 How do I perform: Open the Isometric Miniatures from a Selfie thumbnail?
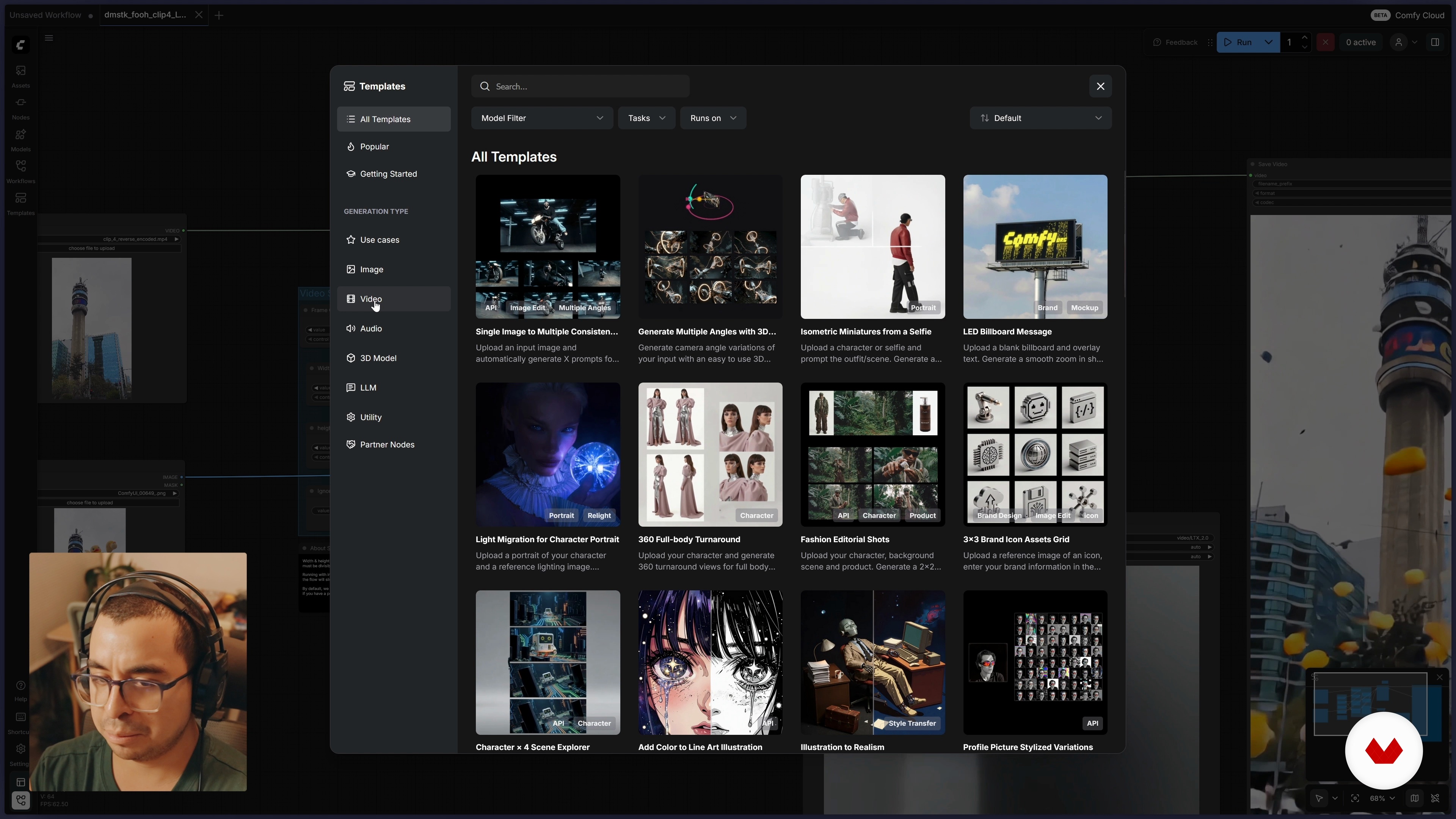click(x=873, y=246)
